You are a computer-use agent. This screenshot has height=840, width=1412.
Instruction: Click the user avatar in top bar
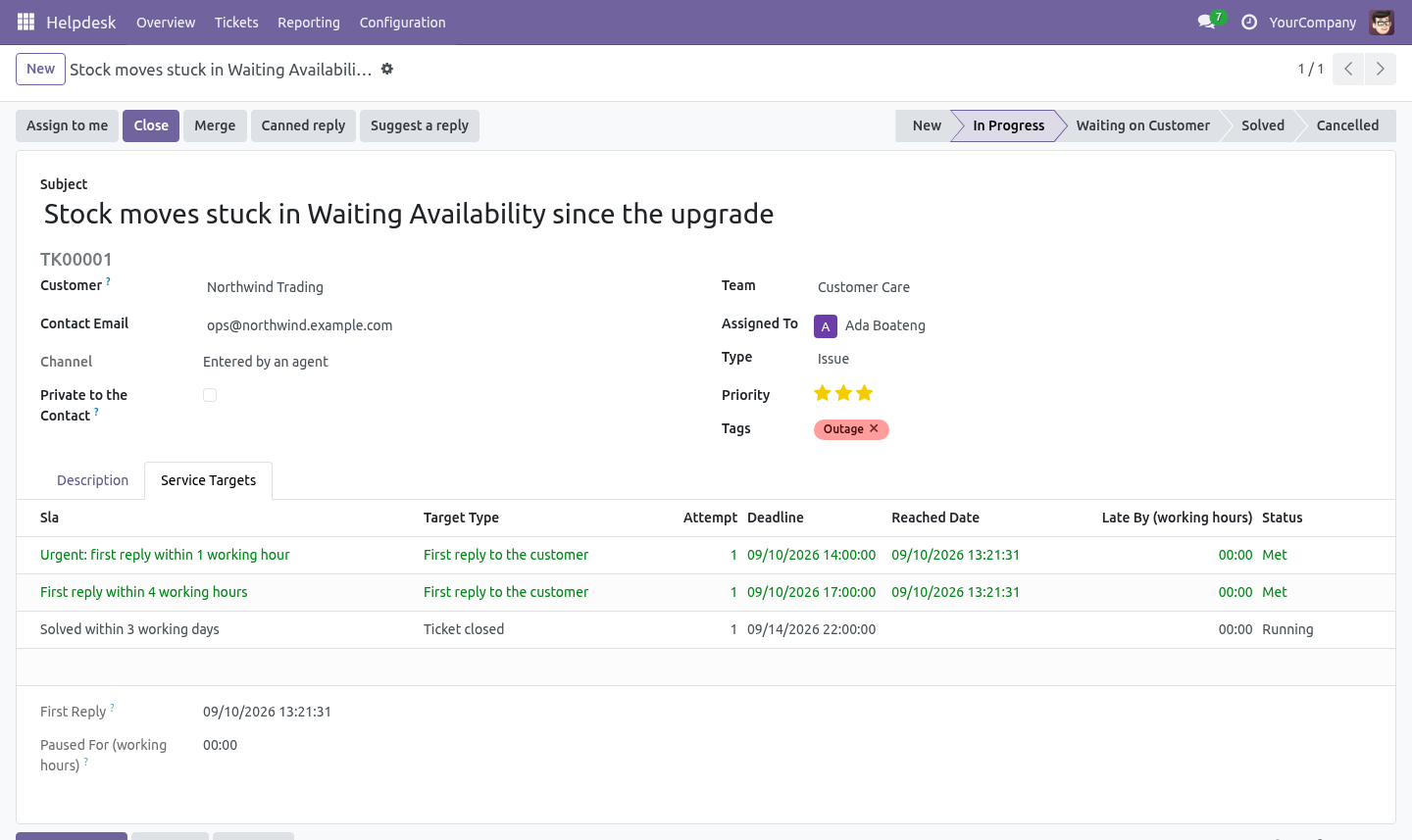pos(1382,22)
